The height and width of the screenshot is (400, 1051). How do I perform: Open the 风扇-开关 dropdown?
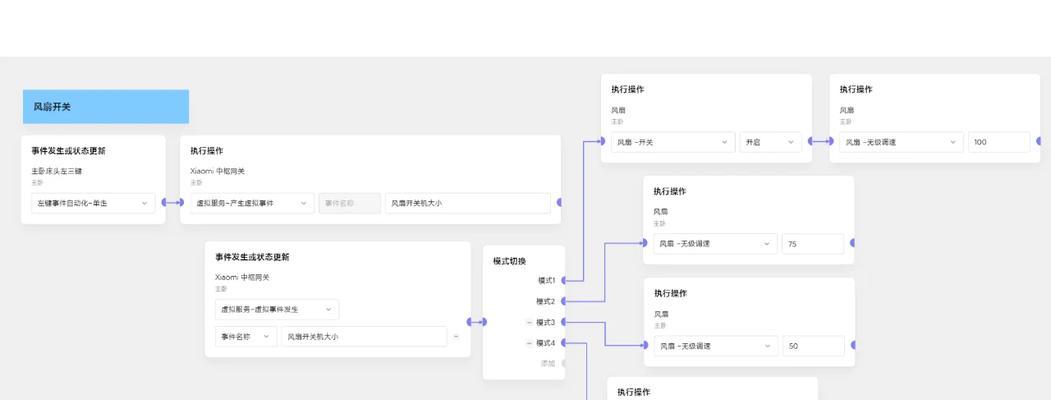click(673, 142)
